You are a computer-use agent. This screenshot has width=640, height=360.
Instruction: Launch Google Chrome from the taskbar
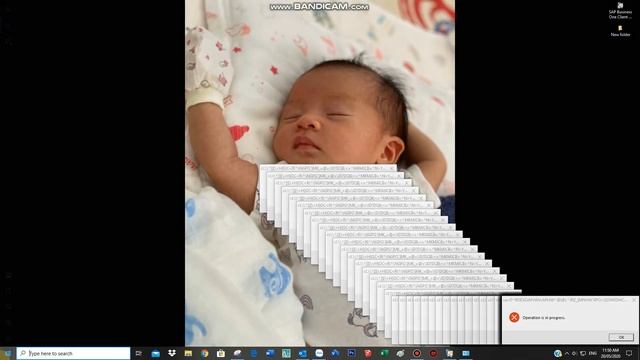[x=204, y=353]
